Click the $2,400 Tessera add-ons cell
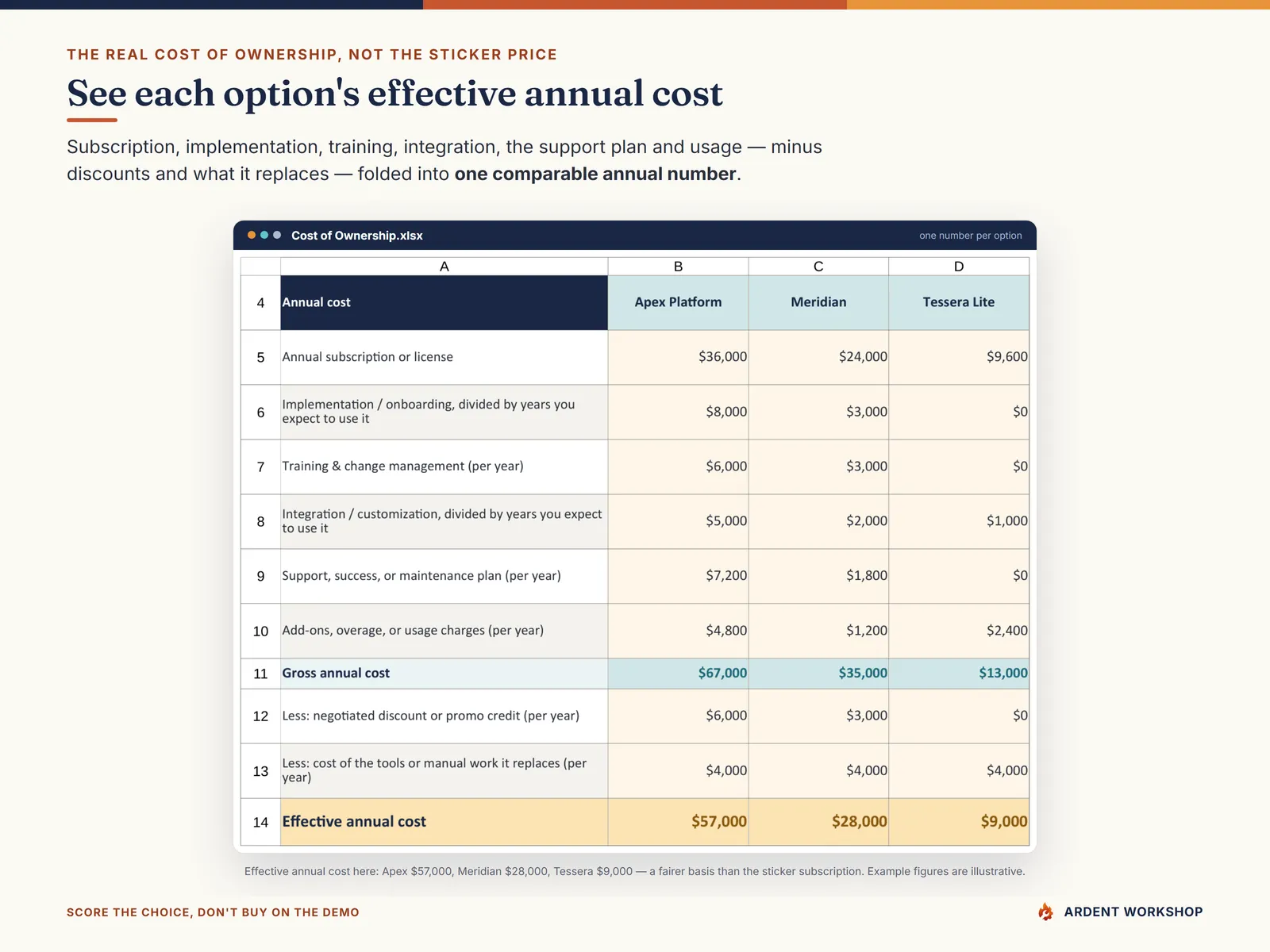Image resolution: width=1270 pixels, height=952 pixels. click(959, 631)
